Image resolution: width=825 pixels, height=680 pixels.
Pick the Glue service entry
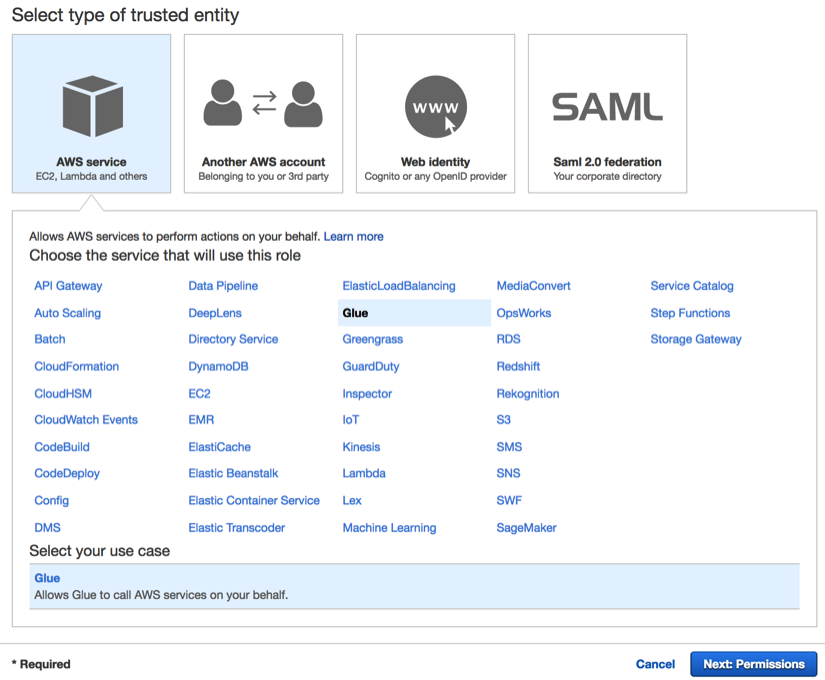pyautogui.click(x=414, y=313)
